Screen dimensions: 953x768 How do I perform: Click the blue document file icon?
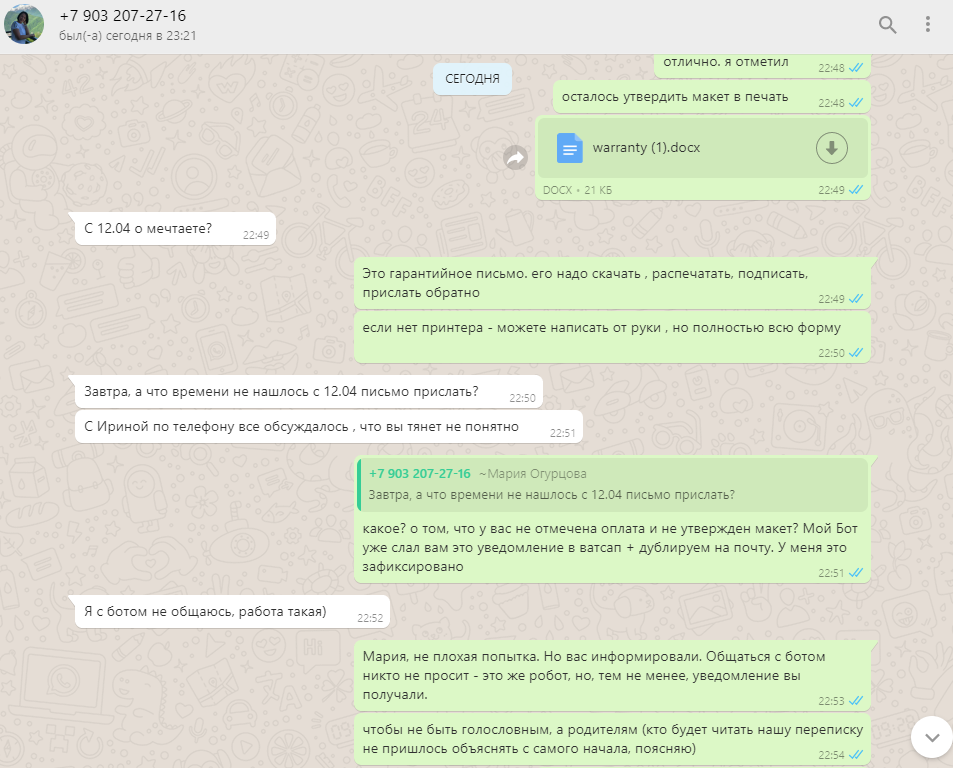coord(569,148)
